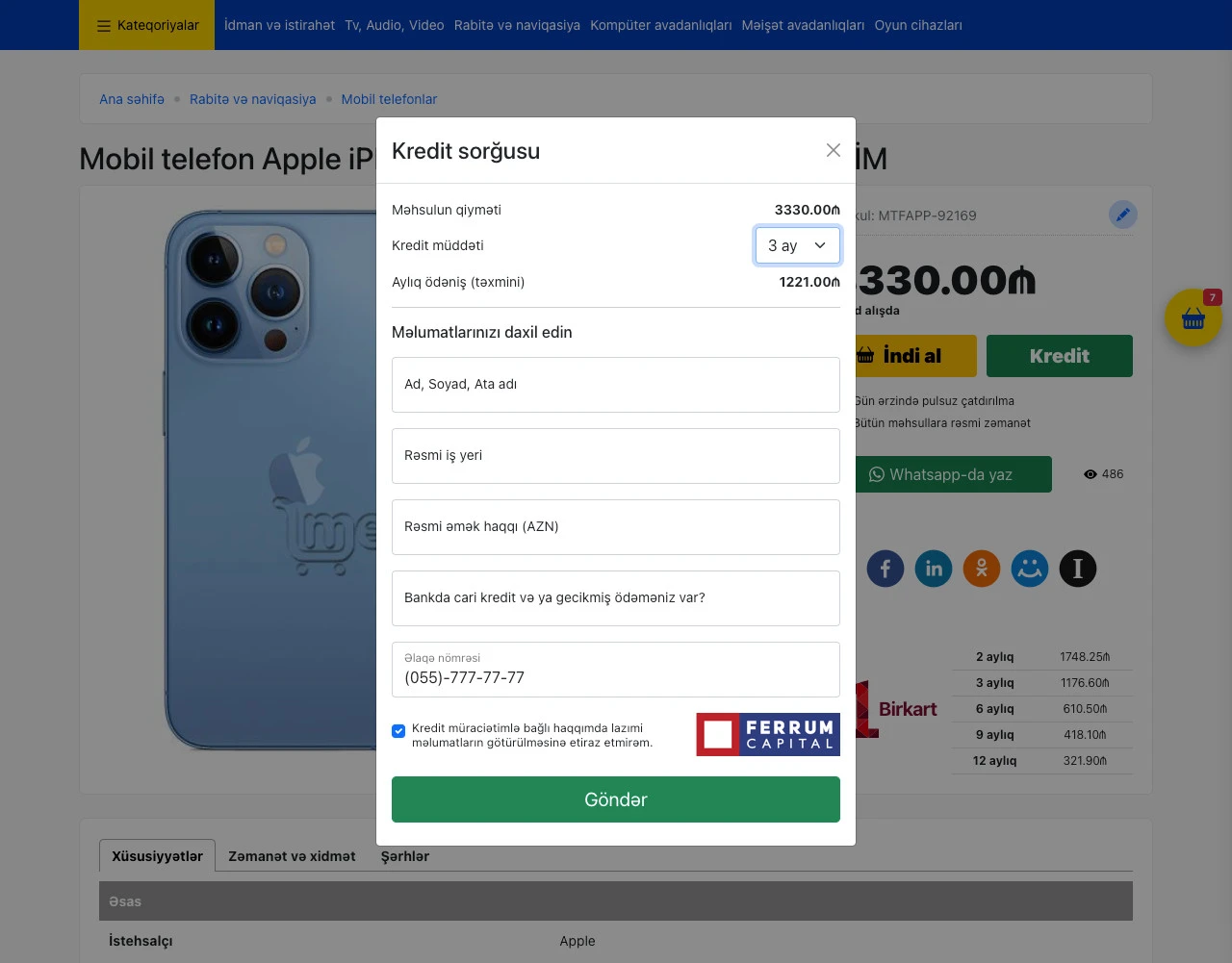Click the 3330.00₼ Məhsulun qiyməti value
Screen dimensions: 1232x963
pyautogui.click(x=807, y=210)
